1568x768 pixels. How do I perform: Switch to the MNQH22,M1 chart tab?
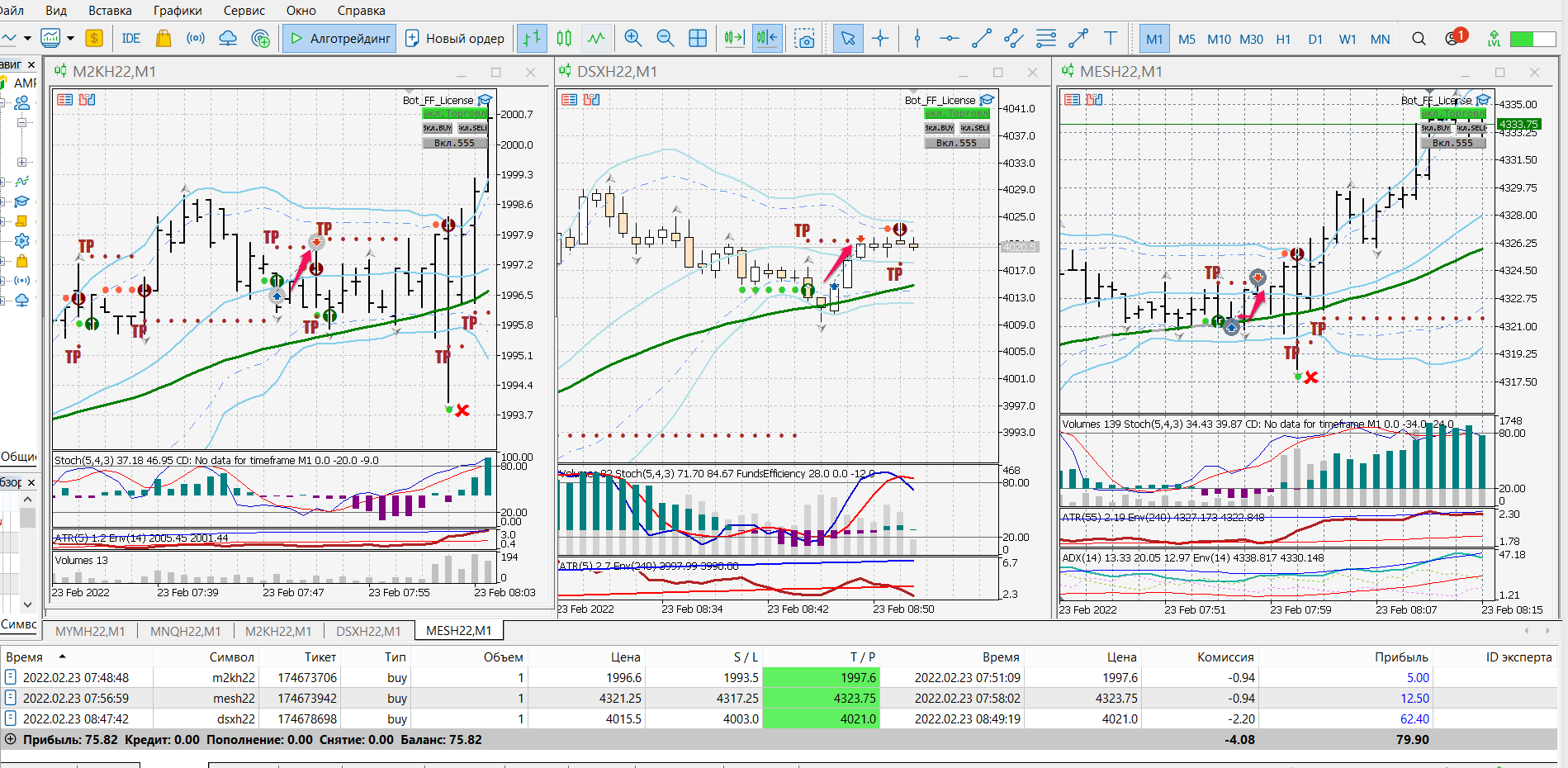186,631
